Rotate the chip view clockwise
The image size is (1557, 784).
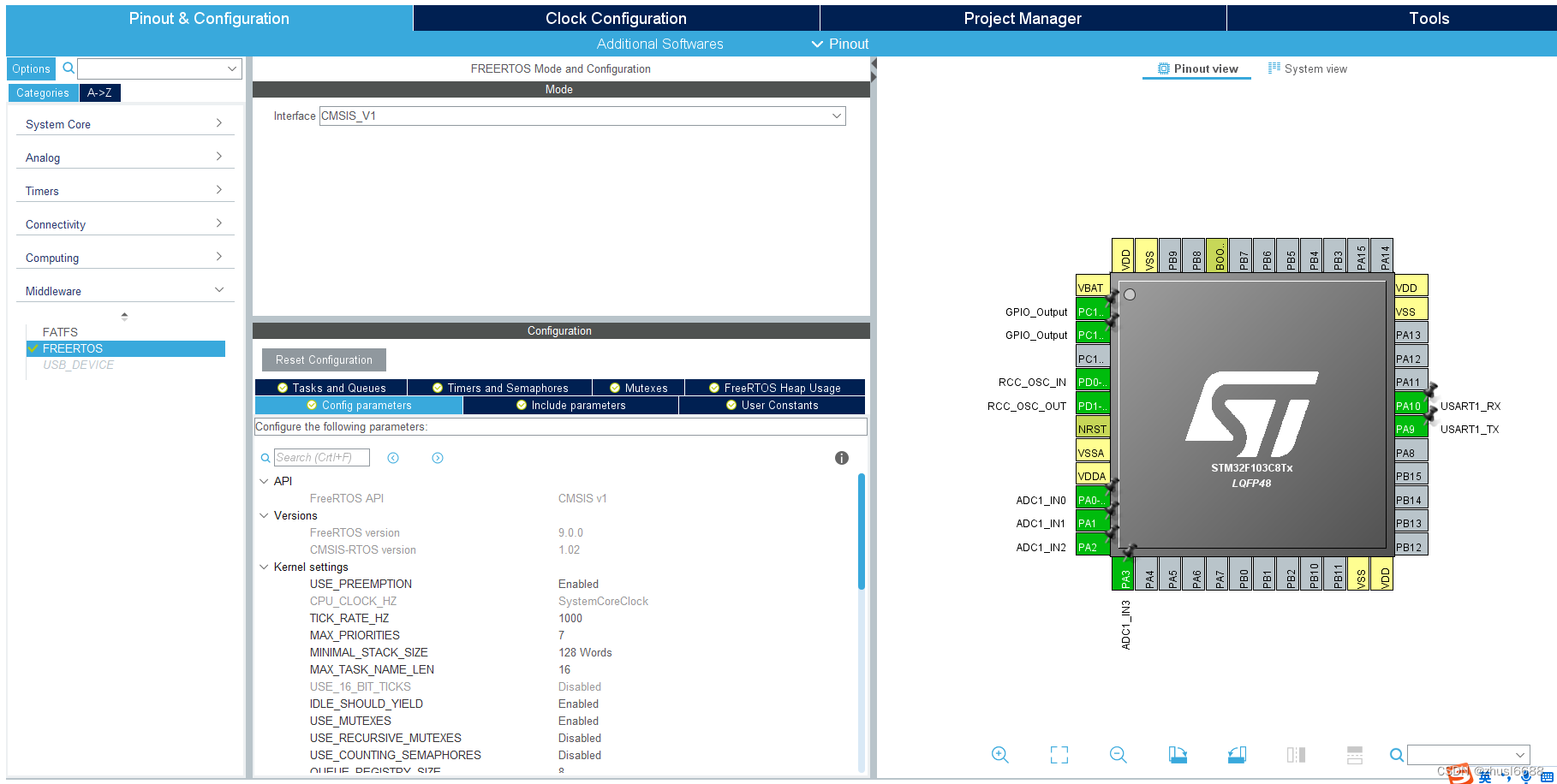coord(1177,755)
